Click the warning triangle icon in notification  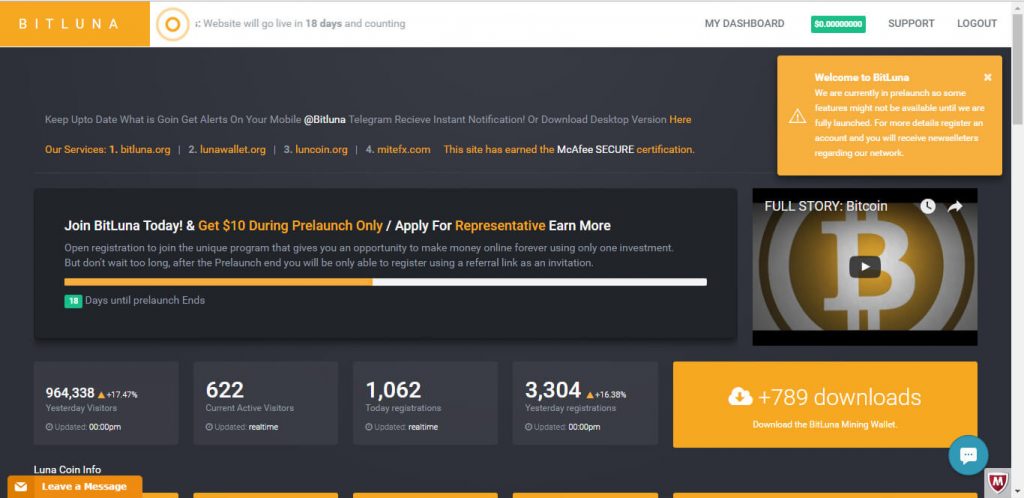[797, 115]
